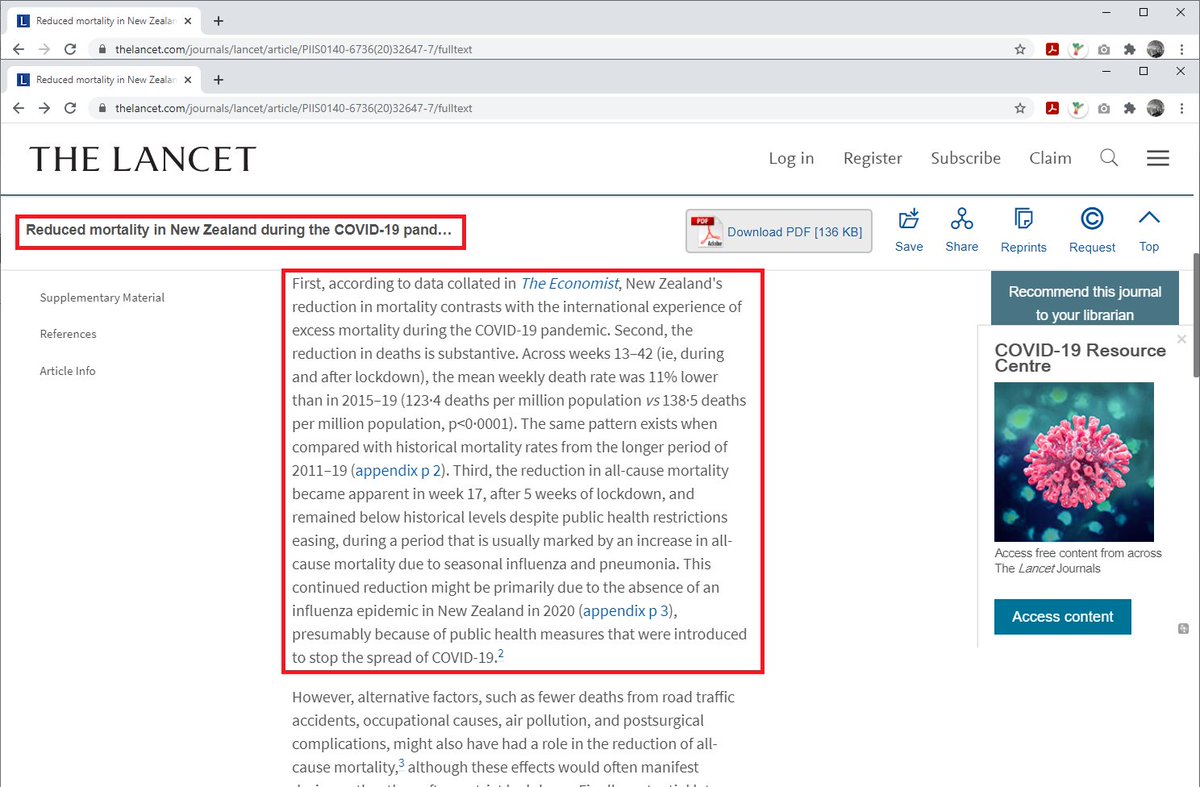Click the camera screenshot extension in the front window
The image size is (1200, 787).
coord(1103,108)
